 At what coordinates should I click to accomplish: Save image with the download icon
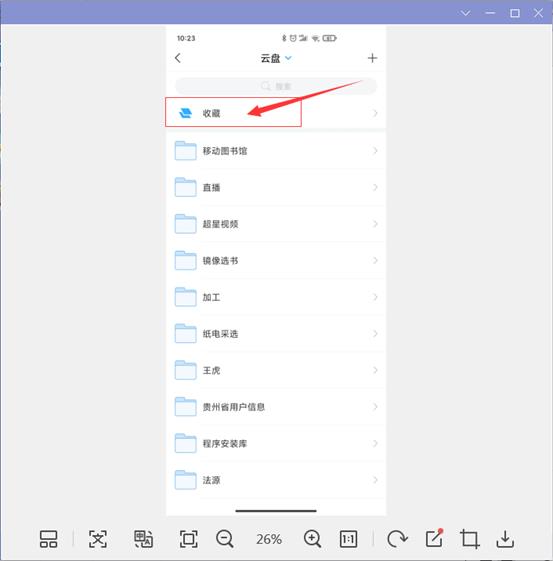click(x=505, y=539)
